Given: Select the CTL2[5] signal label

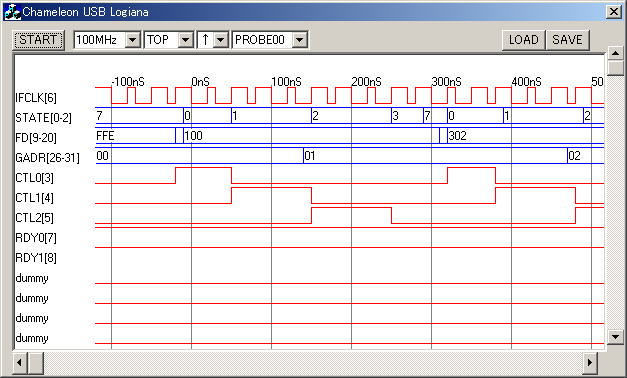Looking at the screenshot, I should point(34,218).
